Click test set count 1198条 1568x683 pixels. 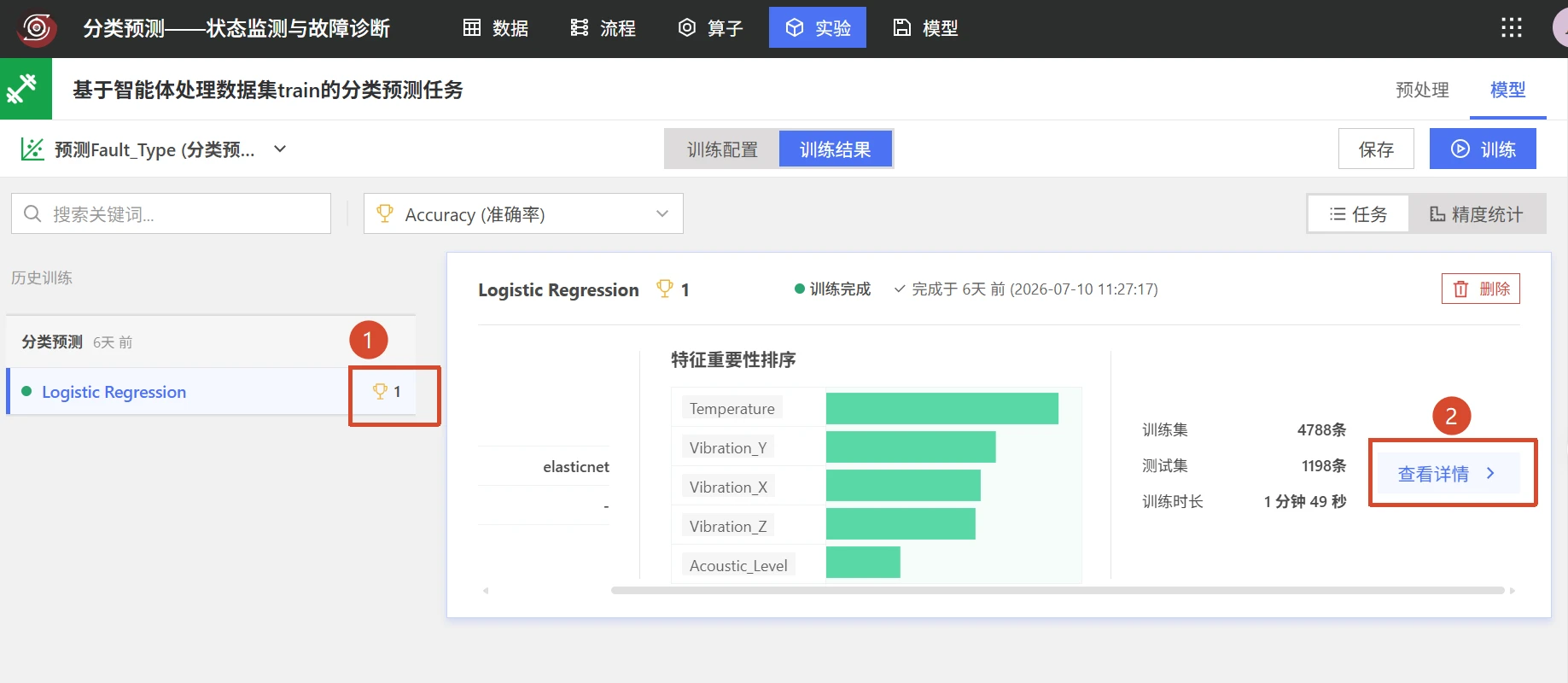tap(1323, 465)
